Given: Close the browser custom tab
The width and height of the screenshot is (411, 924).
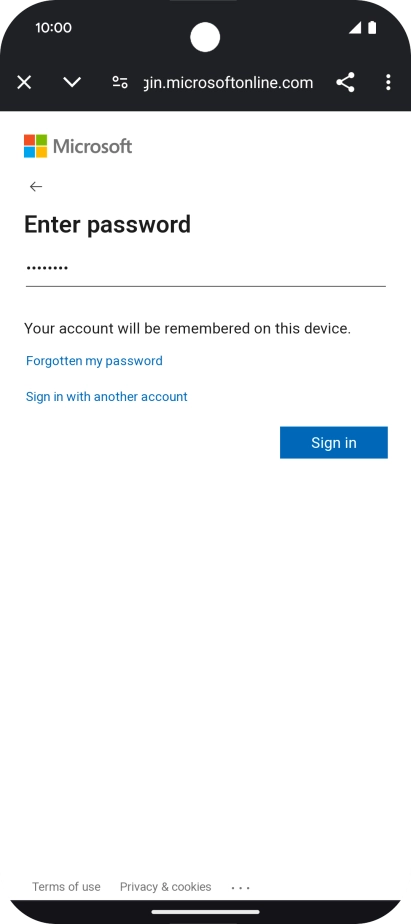Looking at the screenshot, I should (24, 82).
